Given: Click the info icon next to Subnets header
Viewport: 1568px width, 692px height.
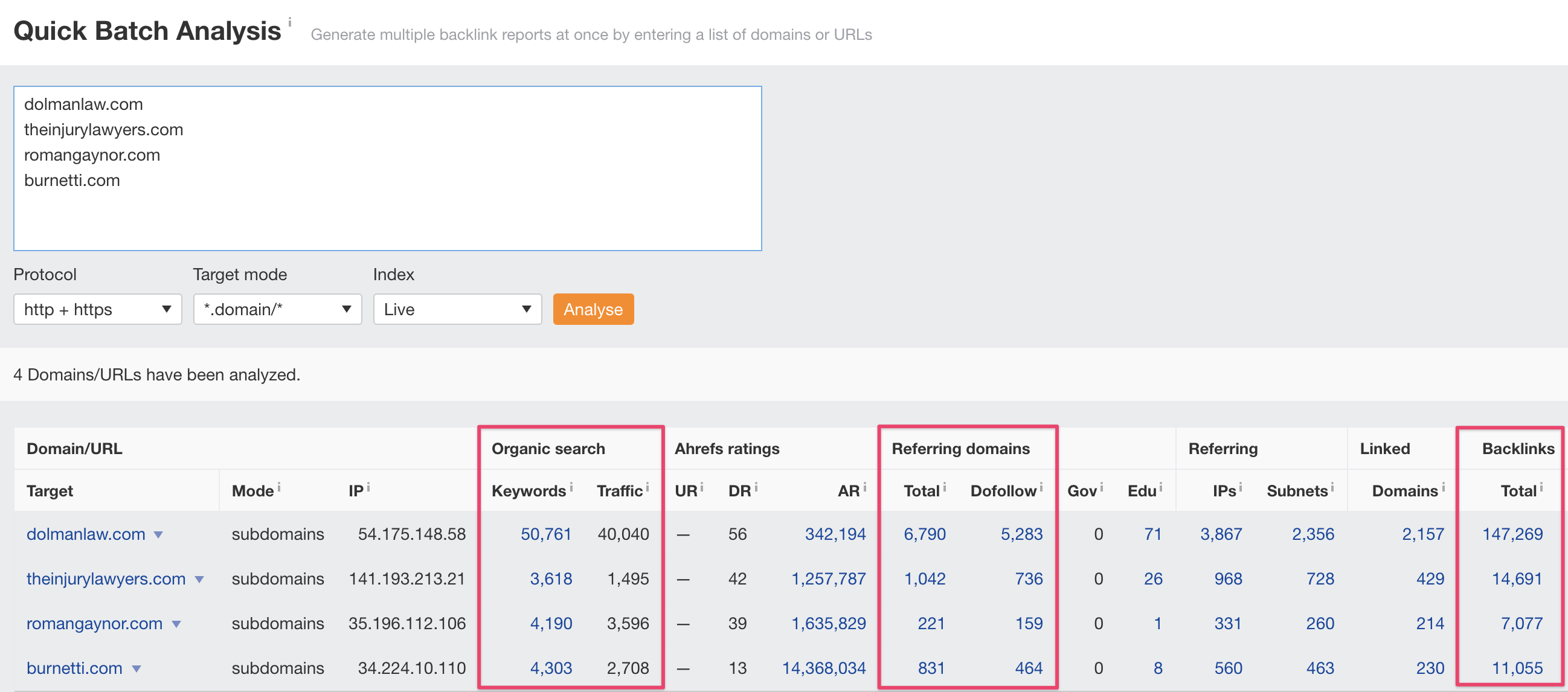Looking at the screenshot, I should pos(1332,487).
